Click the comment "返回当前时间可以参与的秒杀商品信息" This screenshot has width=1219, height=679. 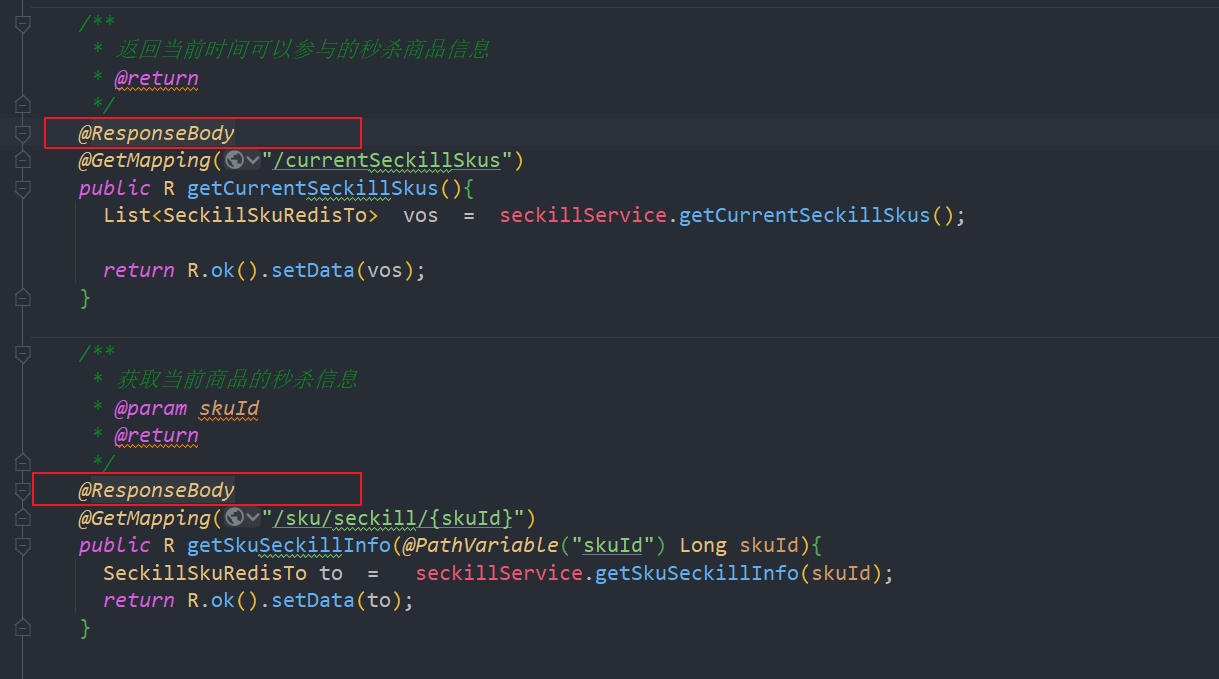[303, 49]
